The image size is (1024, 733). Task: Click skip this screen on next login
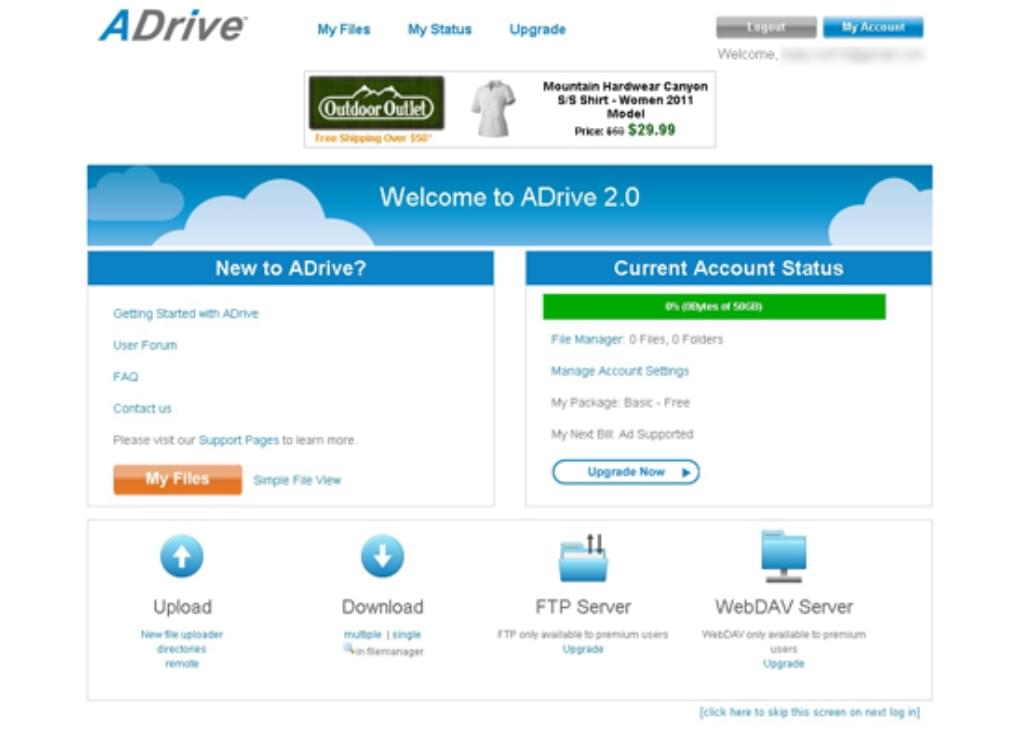(809, 712)
